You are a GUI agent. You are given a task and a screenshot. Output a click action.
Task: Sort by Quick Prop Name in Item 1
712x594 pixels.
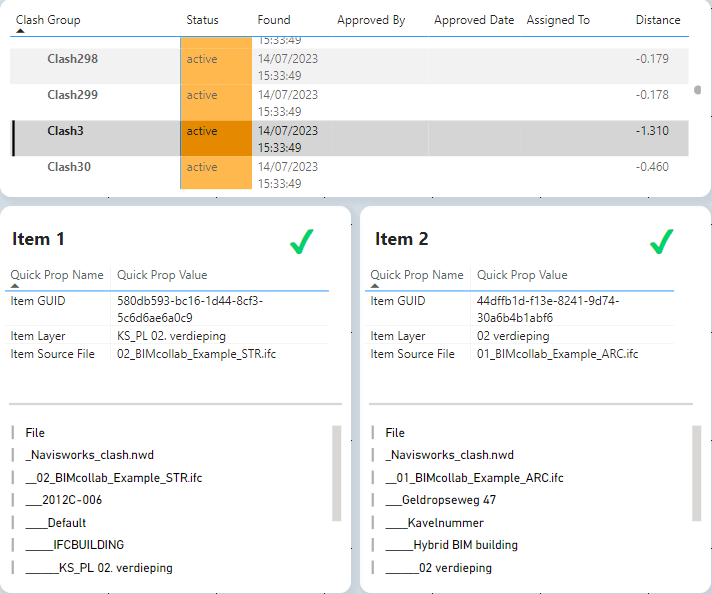point(57,275)
